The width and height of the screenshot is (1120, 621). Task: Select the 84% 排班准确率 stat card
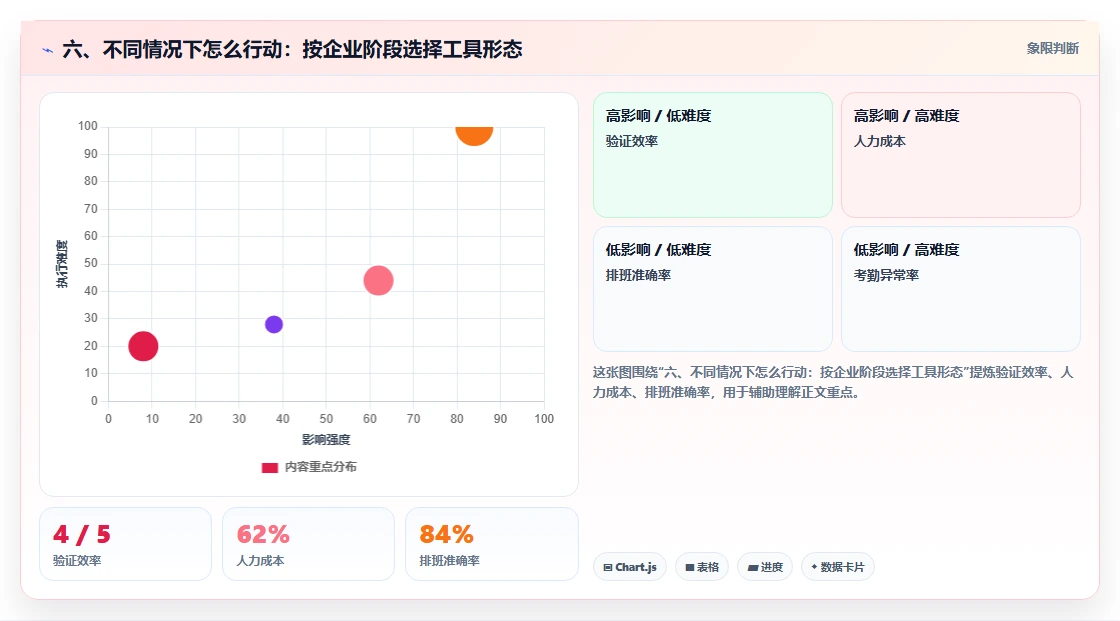click(x=491, y=544)
